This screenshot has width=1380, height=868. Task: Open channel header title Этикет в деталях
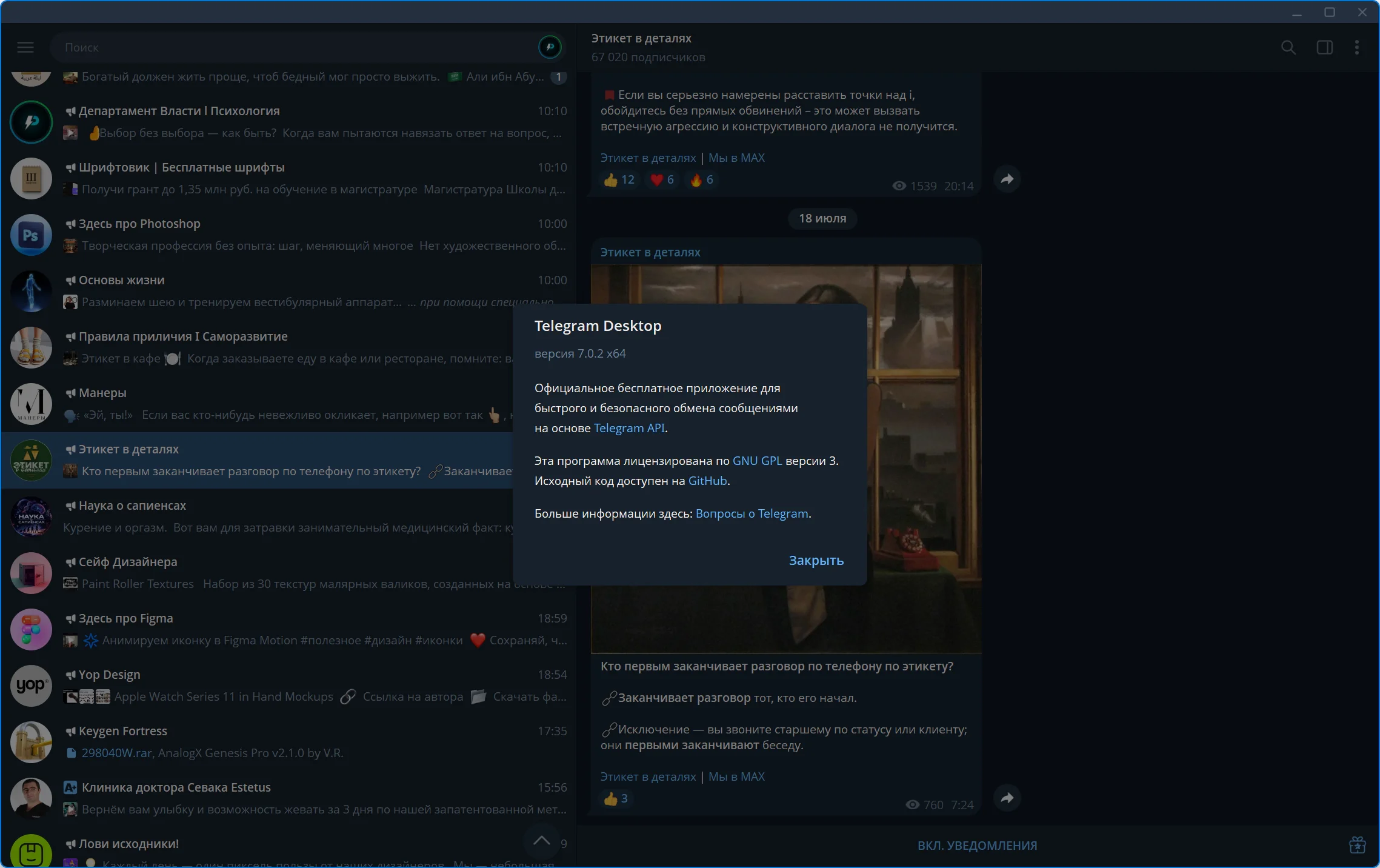[x=641, y=38]
